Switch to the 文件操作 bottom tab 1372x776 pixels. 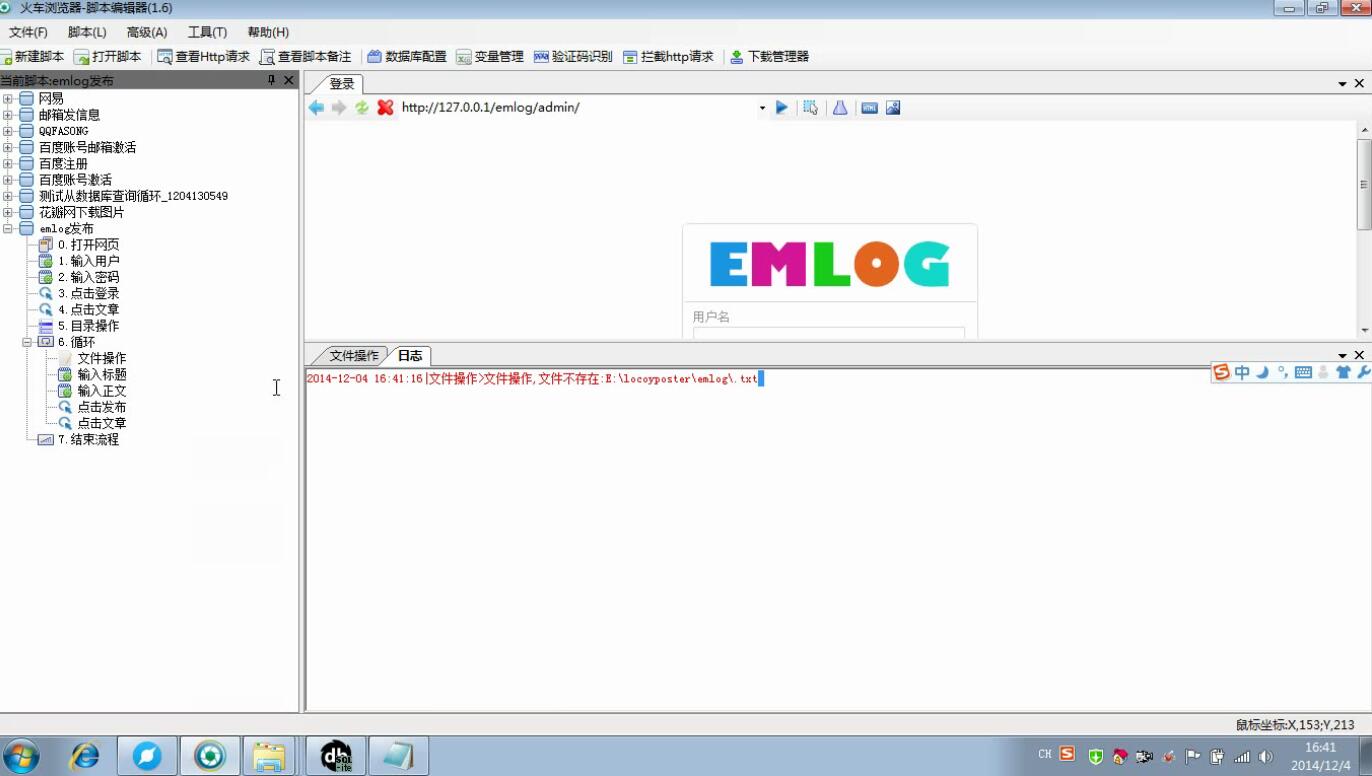354,355
